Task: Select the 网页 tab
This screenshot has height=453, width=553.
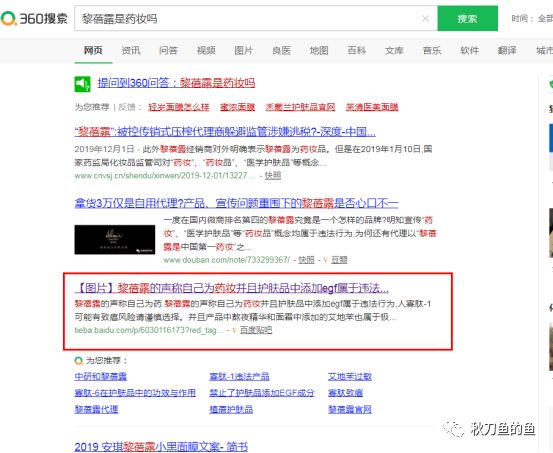Action: pyautogui.click(x=93, y=50)
